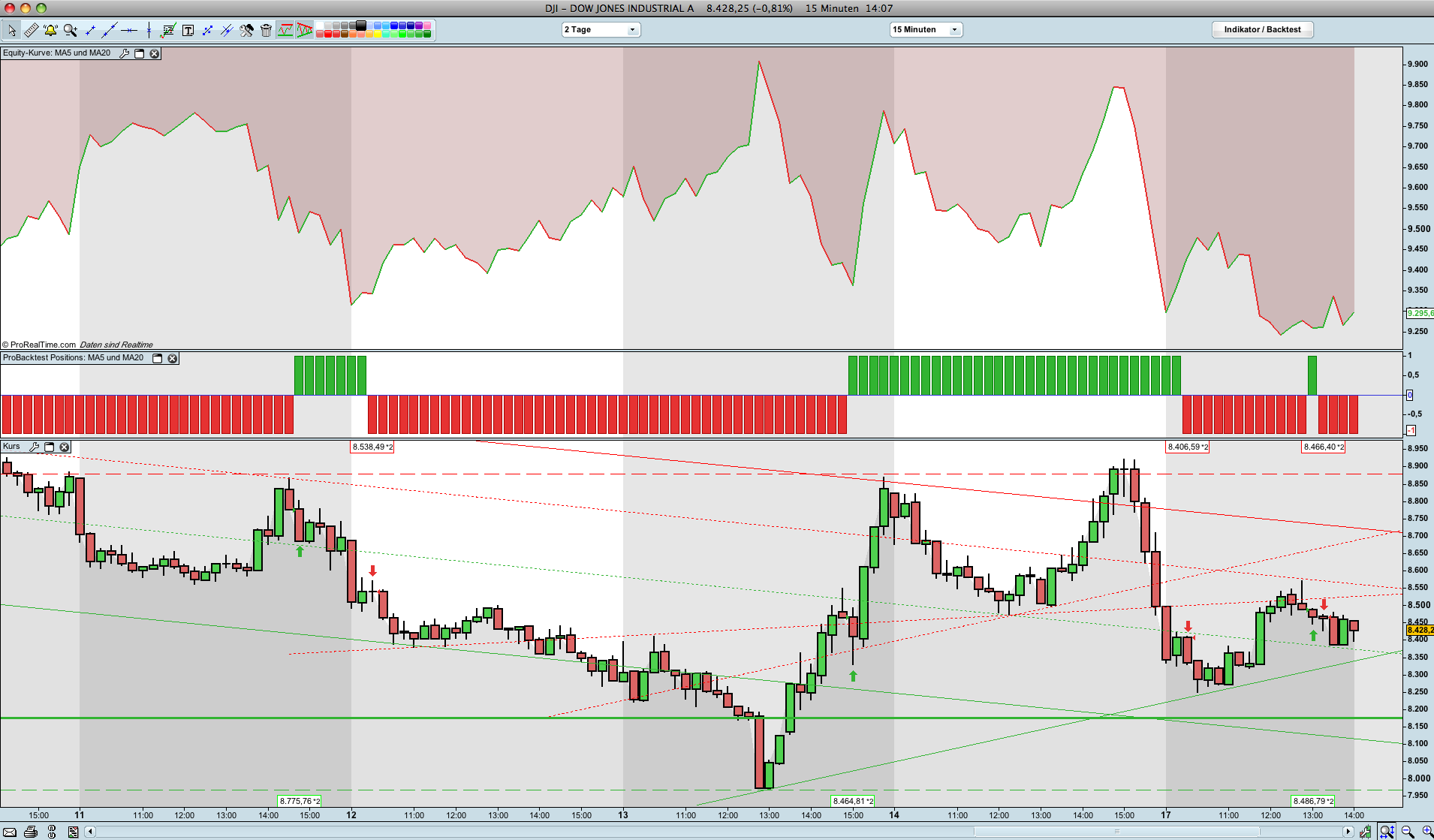Image resolution: width=1434 pixels, height=840 pixels.
Task: Pick the brown color swatch
Action: click(345, 34)
